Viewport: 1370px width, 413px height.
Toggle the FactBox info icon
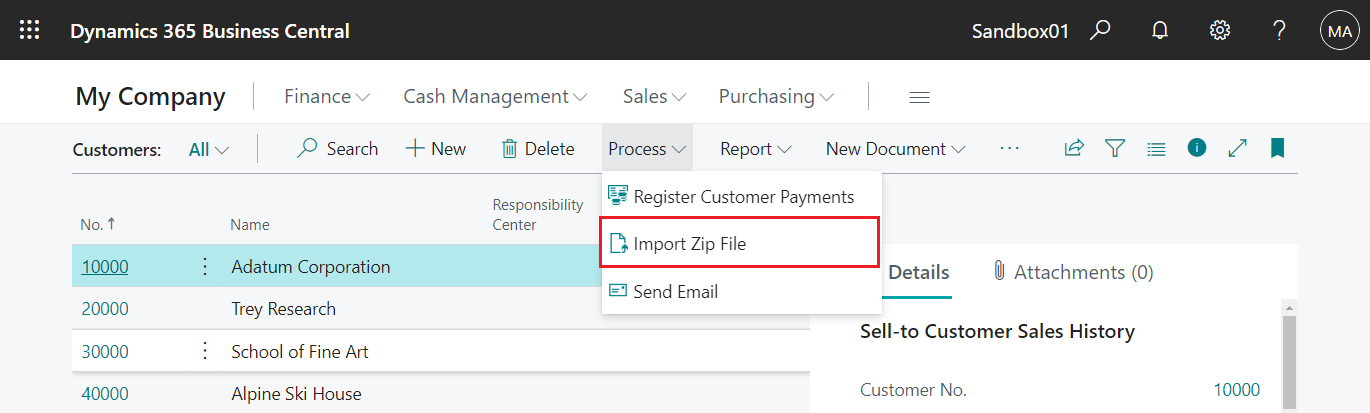click(x=1197, y=147)
